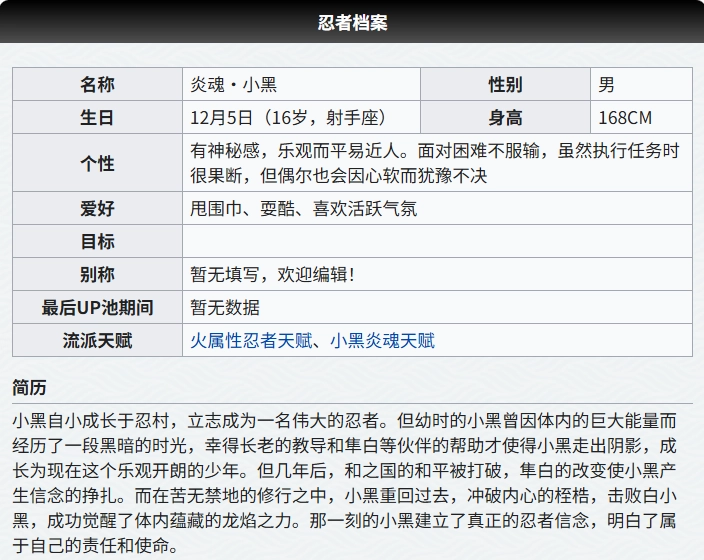
Task: Click the 个性 row label
Action: [97, 163]
